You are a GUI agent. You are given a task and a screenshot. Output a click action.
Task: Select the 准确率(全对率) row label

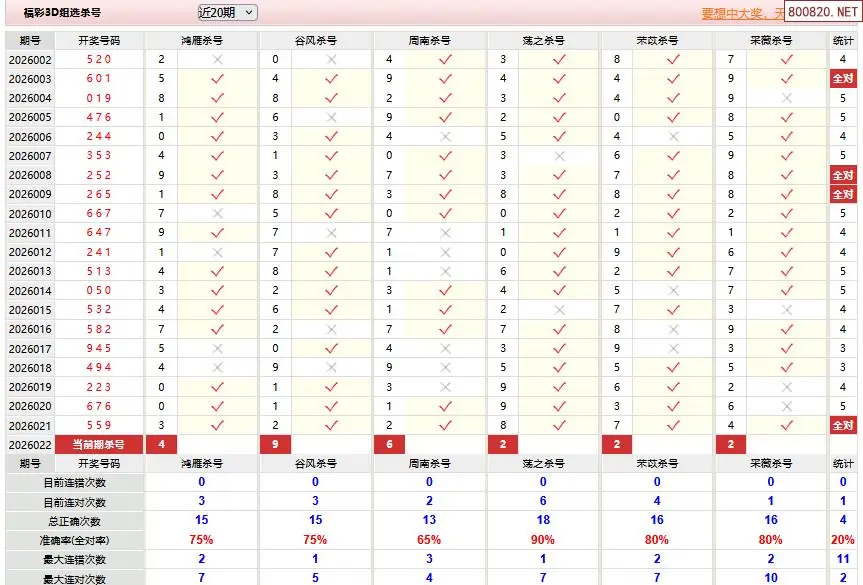click(74, 540)
